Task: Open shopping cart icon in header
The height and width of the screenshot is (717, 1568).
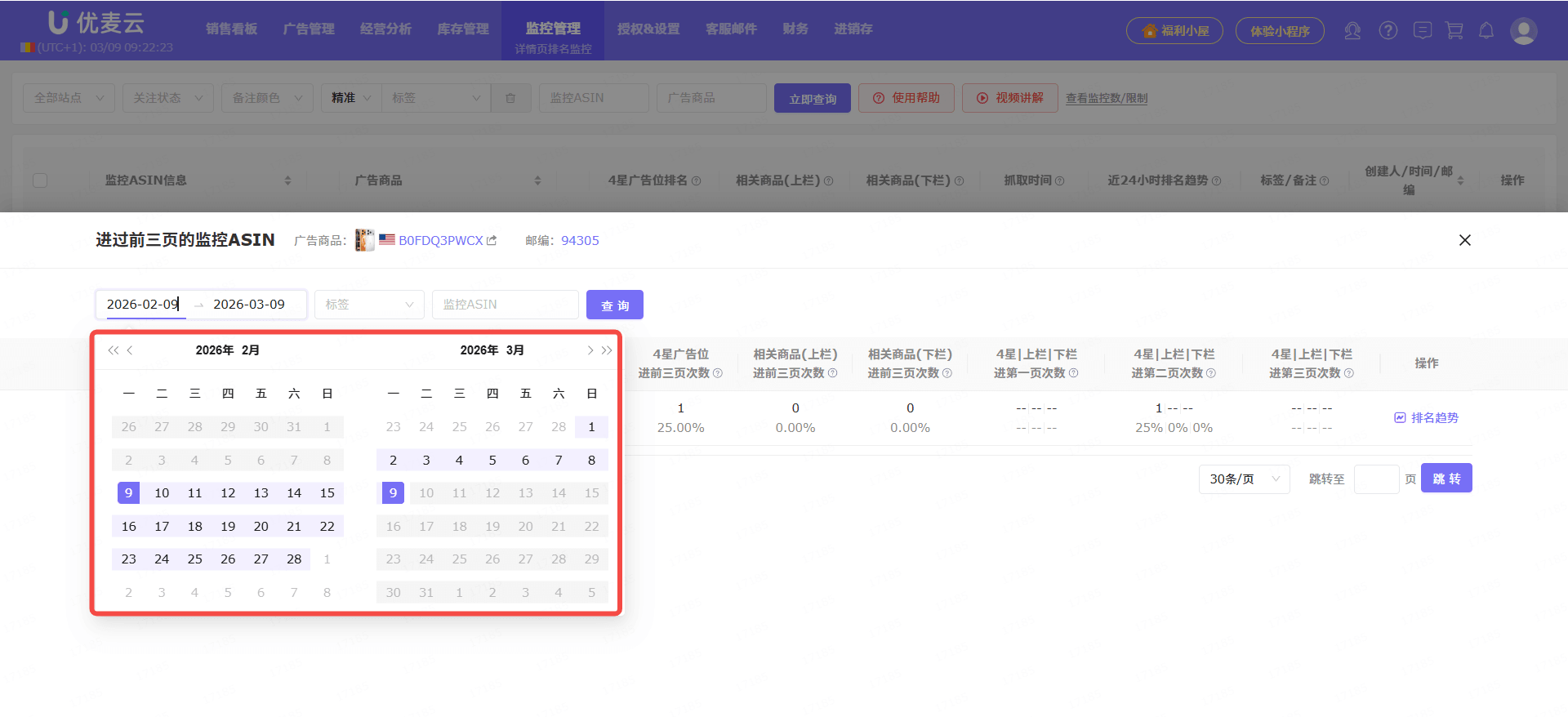Action: click(x=1454, y=31)
